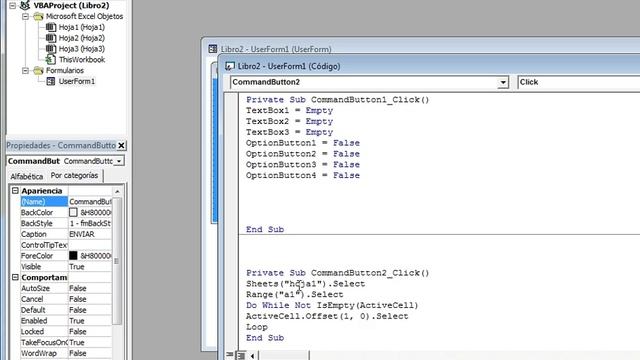The height and width of the screenshot is (360, 640).
Task: Click the ThisWorkbook icon
Action: 51,60
